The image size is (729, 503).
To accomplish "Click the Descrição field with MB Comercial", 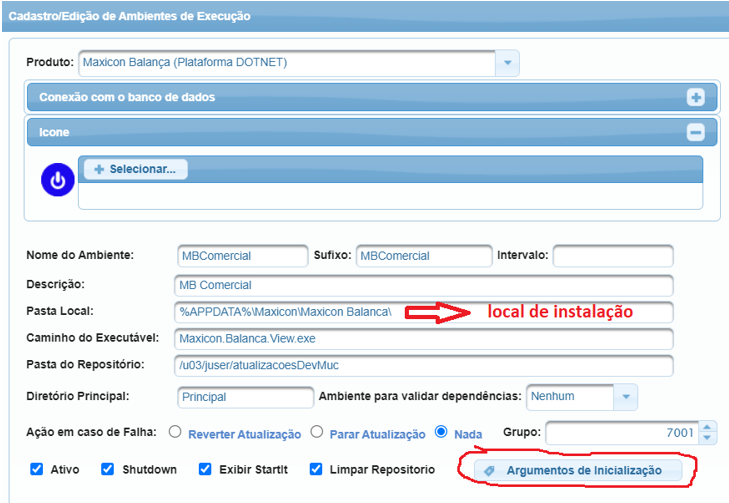I will 424,285.
